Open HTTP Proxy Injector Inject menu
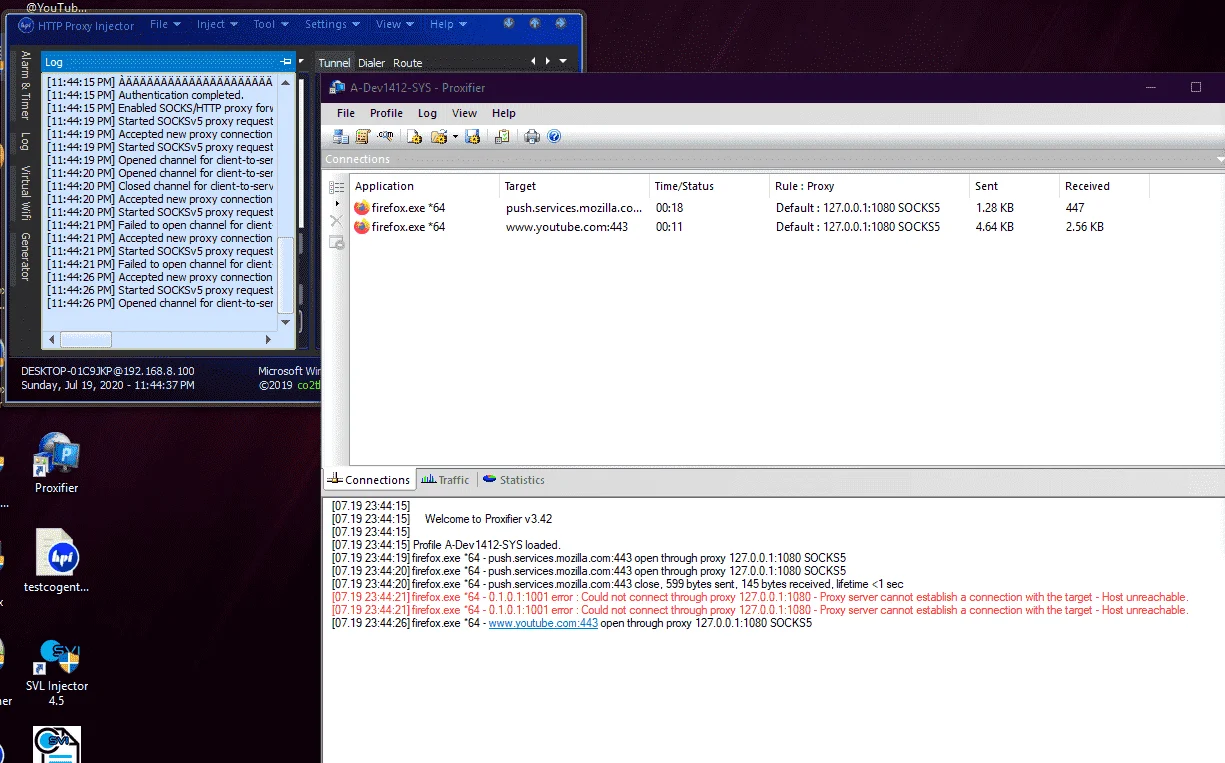Viewport: 1225px width, 763px height. [217, 25]
